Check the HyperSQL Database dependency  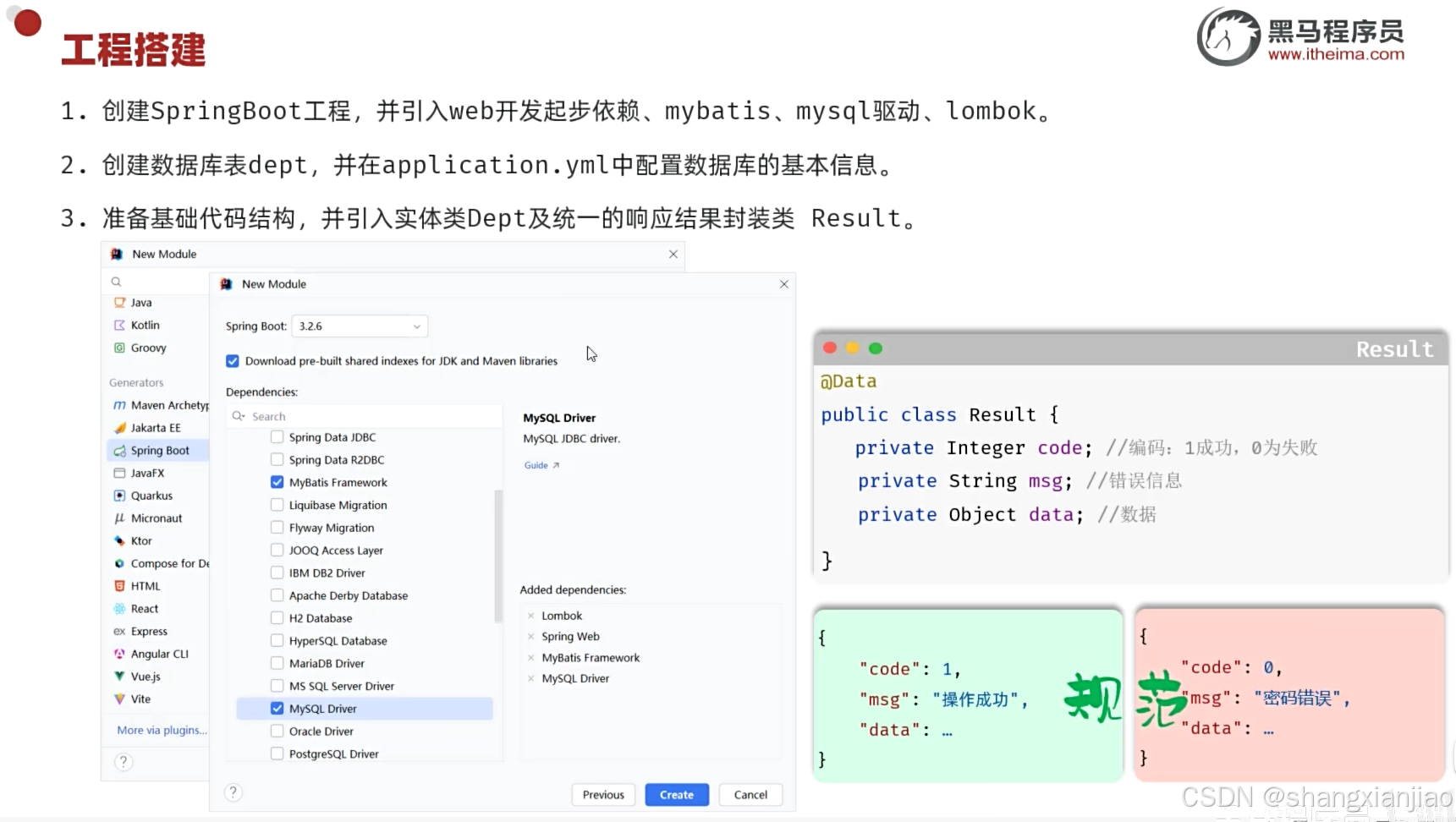277,641
